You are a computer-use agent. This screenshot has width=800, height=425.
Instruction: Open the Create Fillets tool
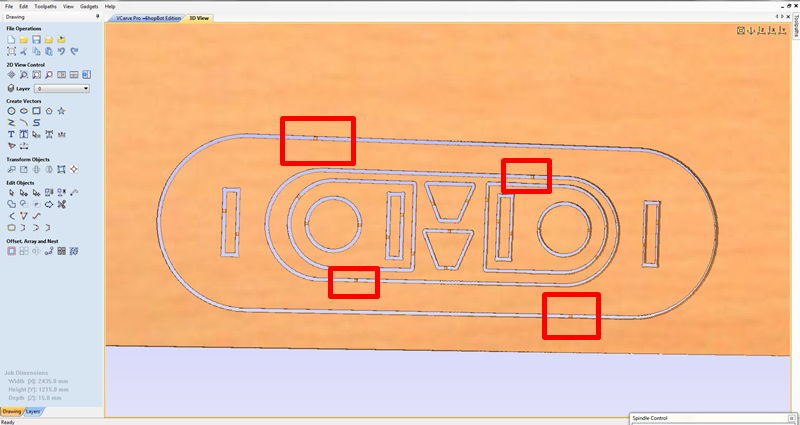pos(11,216)
